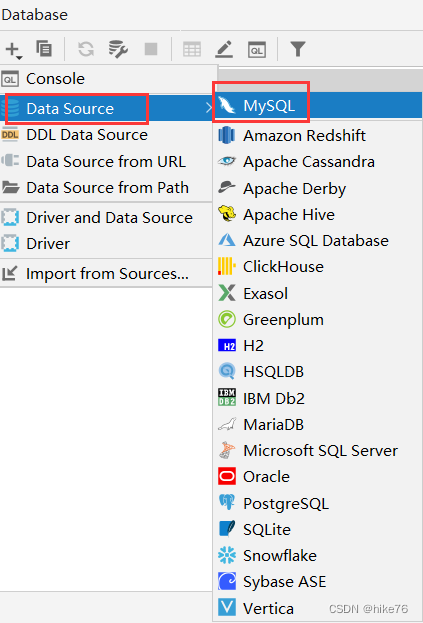This screenshot has width=423, height=623.
Task: Click the stop square icon
Action: click(151, 49)
